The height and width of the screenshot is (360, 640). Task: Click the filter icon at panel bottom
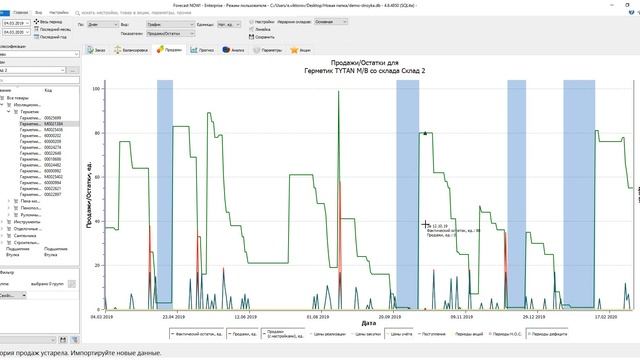75,340
